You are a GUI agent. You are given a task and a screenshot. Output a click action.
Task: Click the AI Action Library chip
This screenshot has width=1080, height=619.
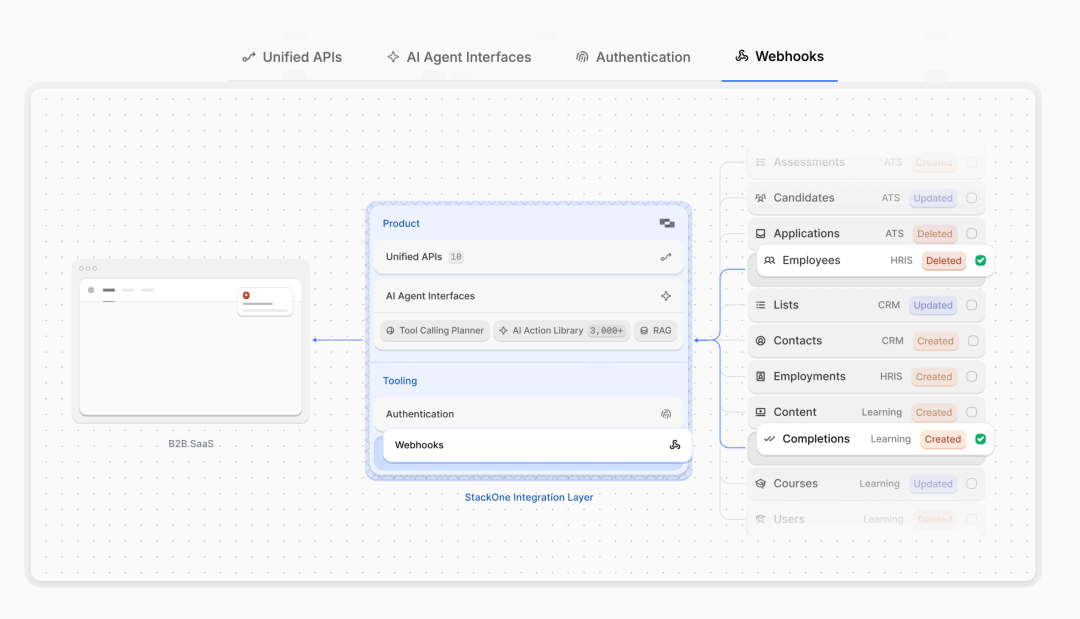(562, 331)
